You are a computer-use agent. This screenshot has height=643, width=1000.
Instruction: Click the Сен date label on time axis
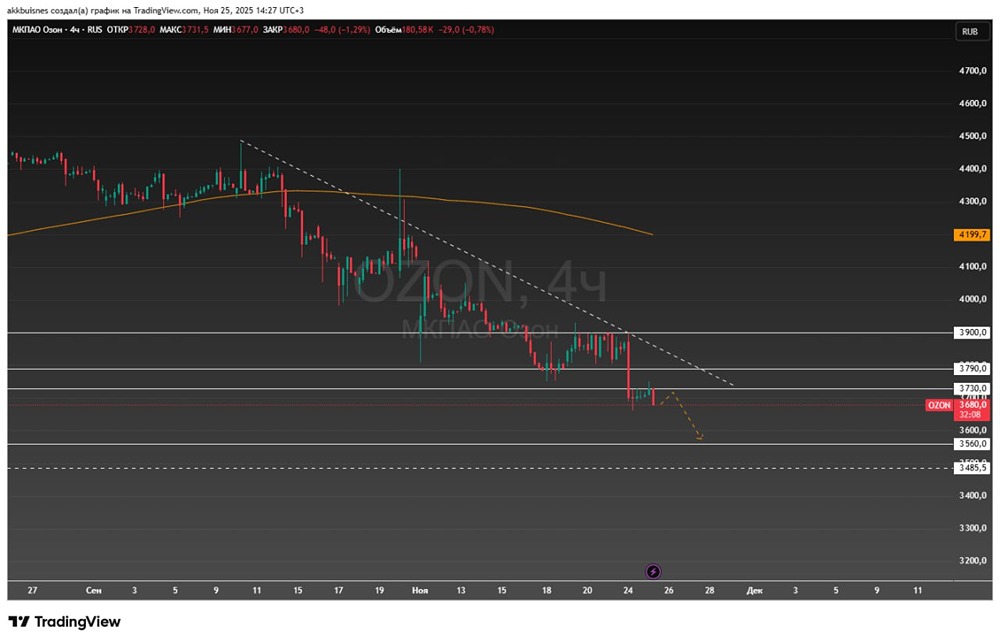tap(94, 591)
